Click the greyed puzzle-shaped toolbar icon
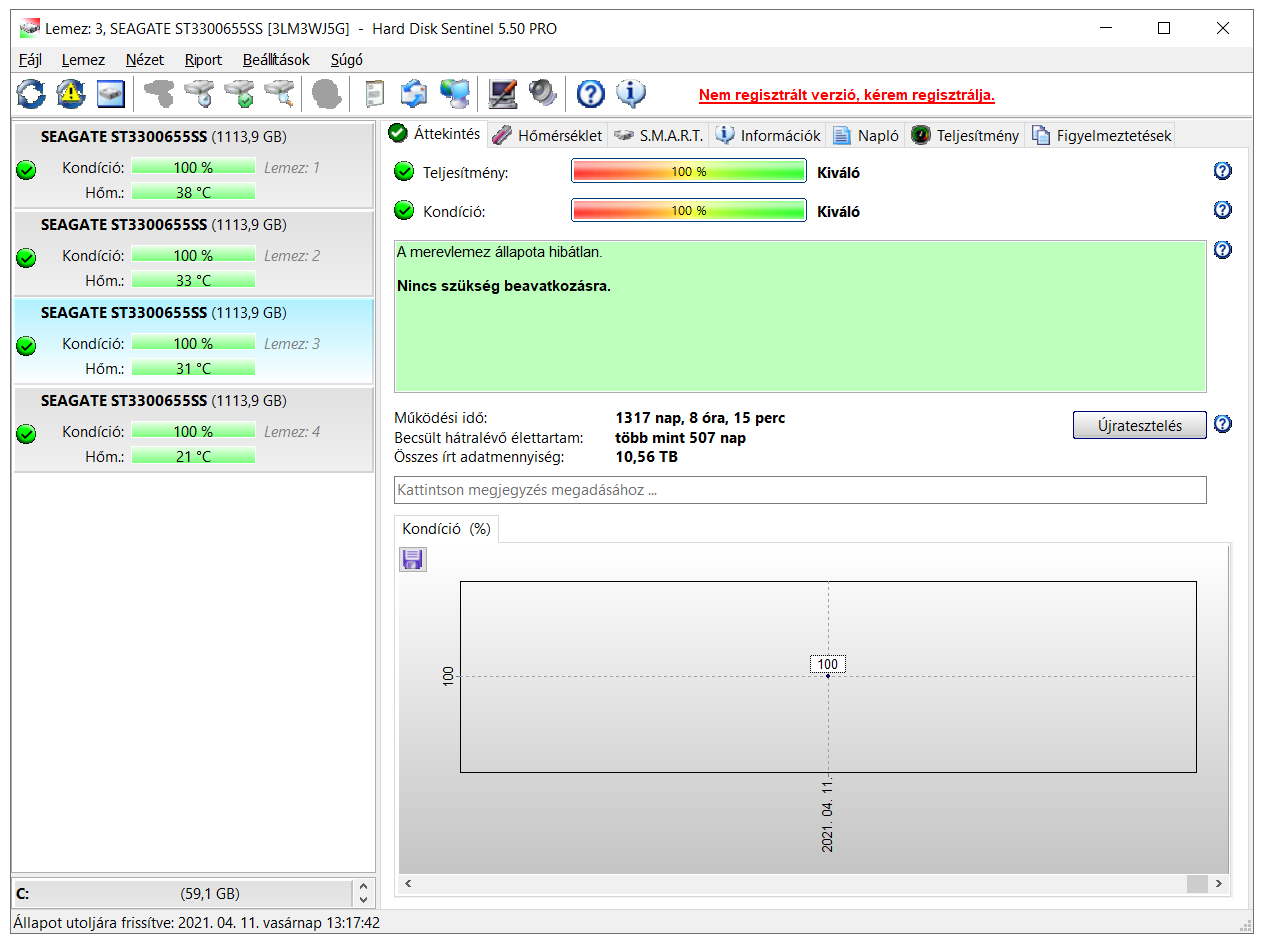Image resolution: width=1261 pixels, height=940 pixels. [159, 94]
